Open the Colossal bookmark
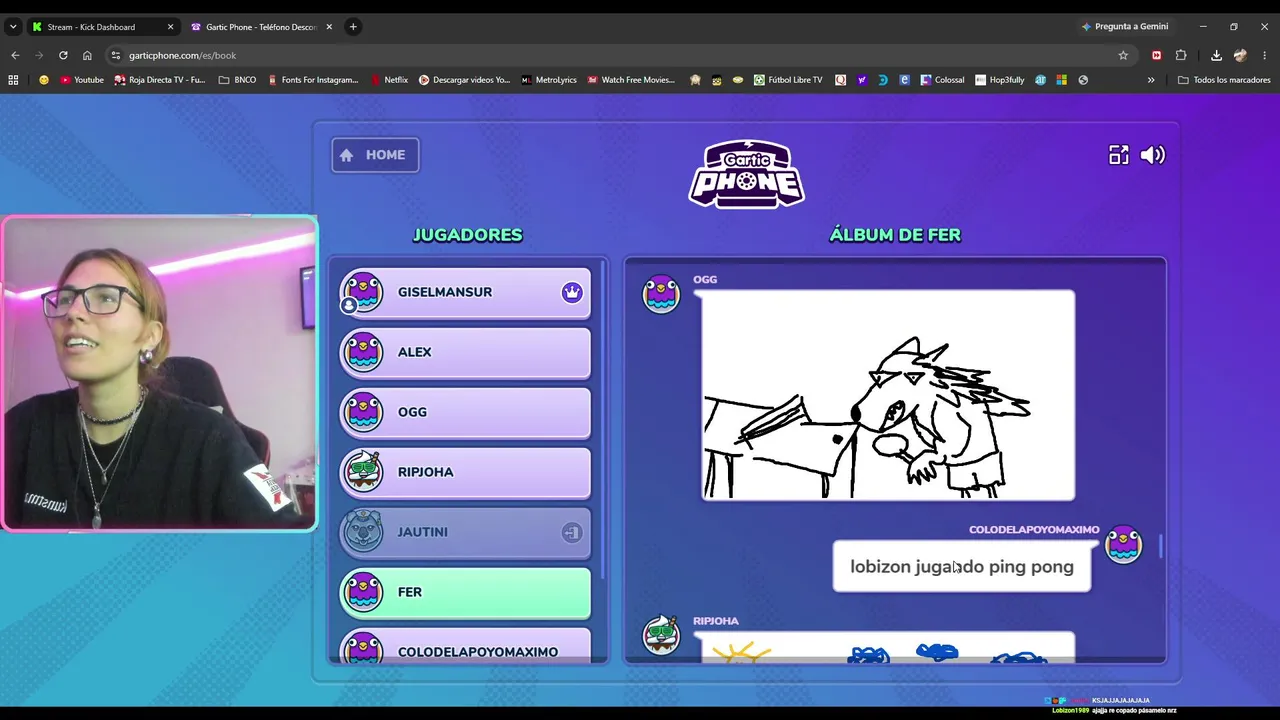This screenshot has width=1280, height=720. coord(943,80)
